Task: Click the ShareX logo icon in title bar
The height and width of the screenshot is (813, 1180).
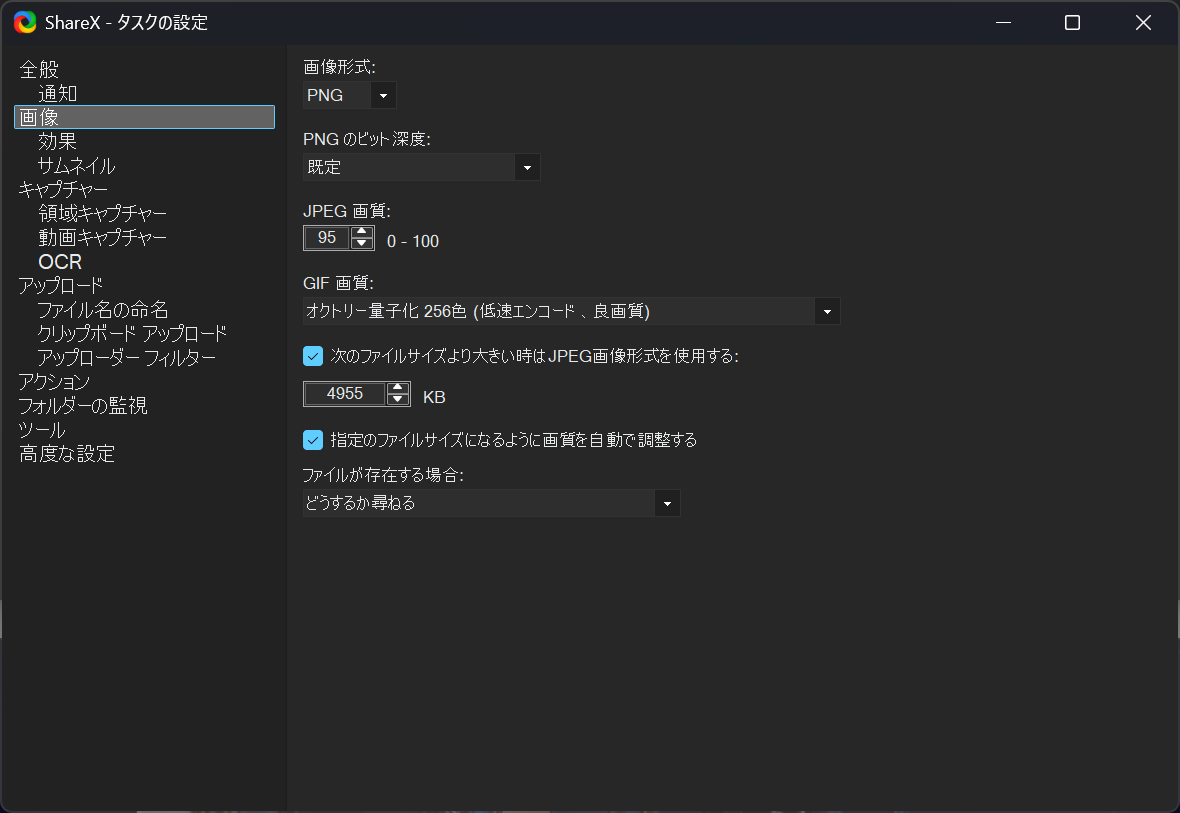Action: [x=25, y=22]
